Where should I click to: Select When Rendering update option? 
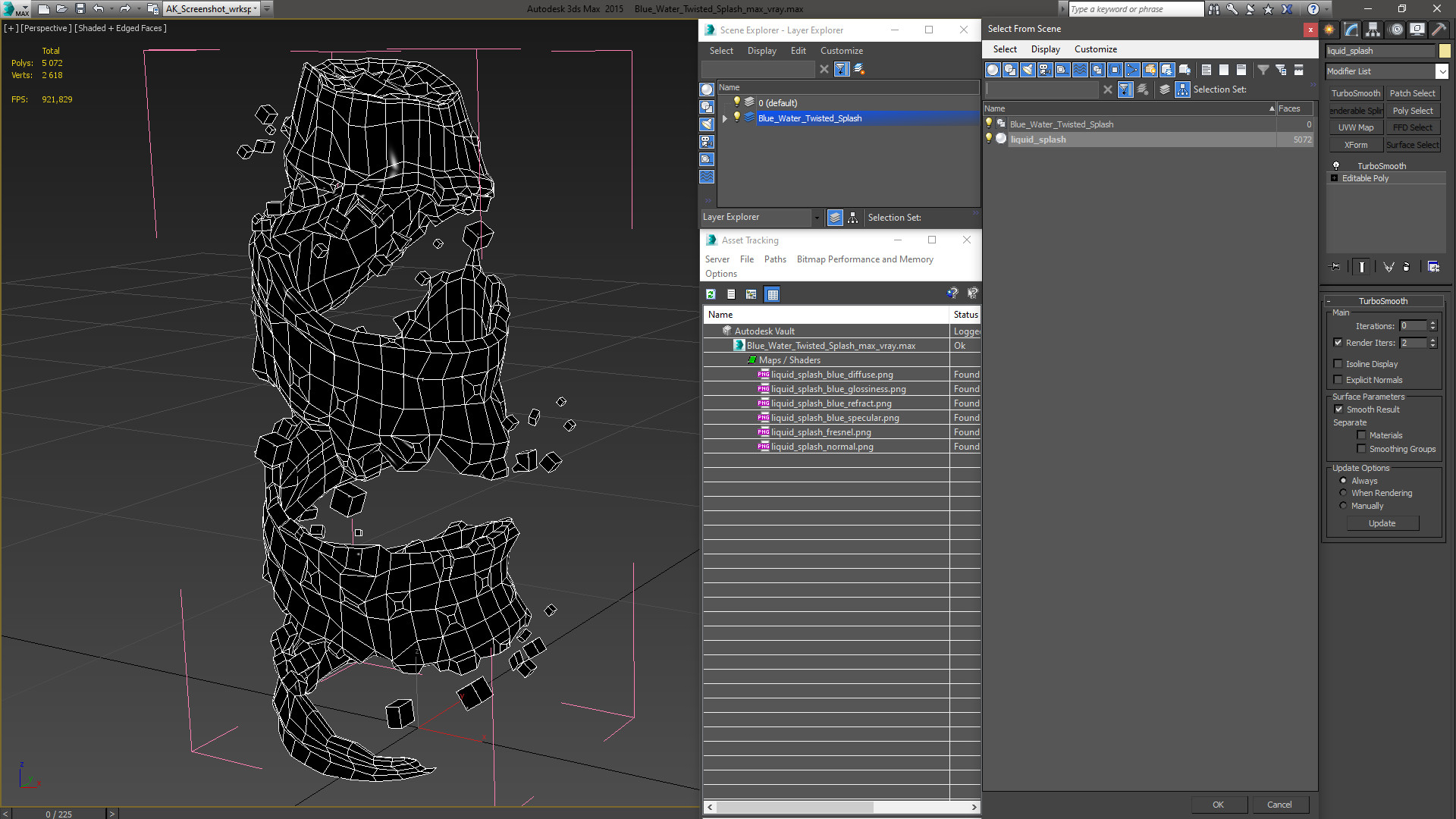(x=1343, y=493)
